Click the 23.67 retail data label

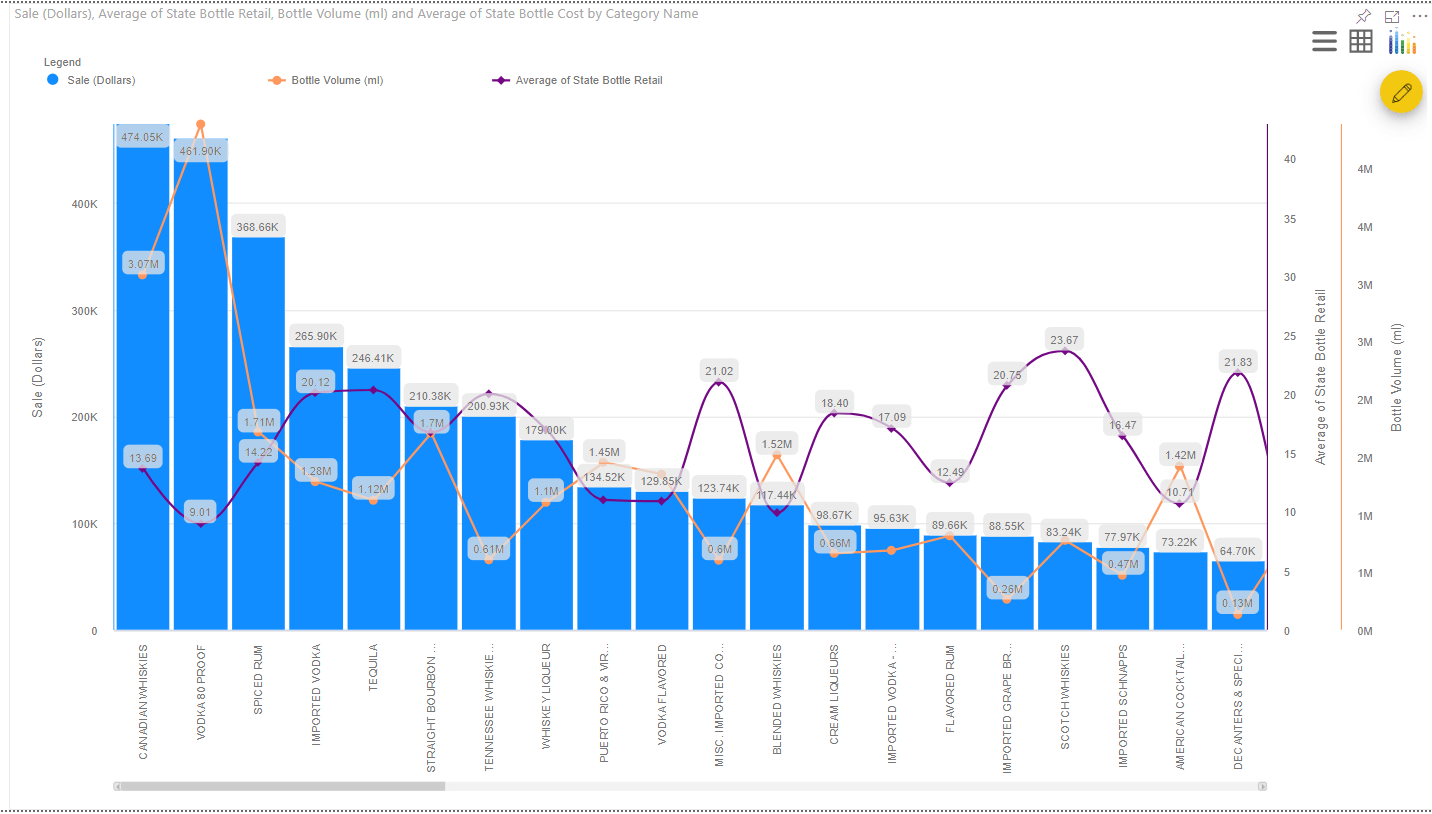pyautogui.click(x=1064, y=339)
